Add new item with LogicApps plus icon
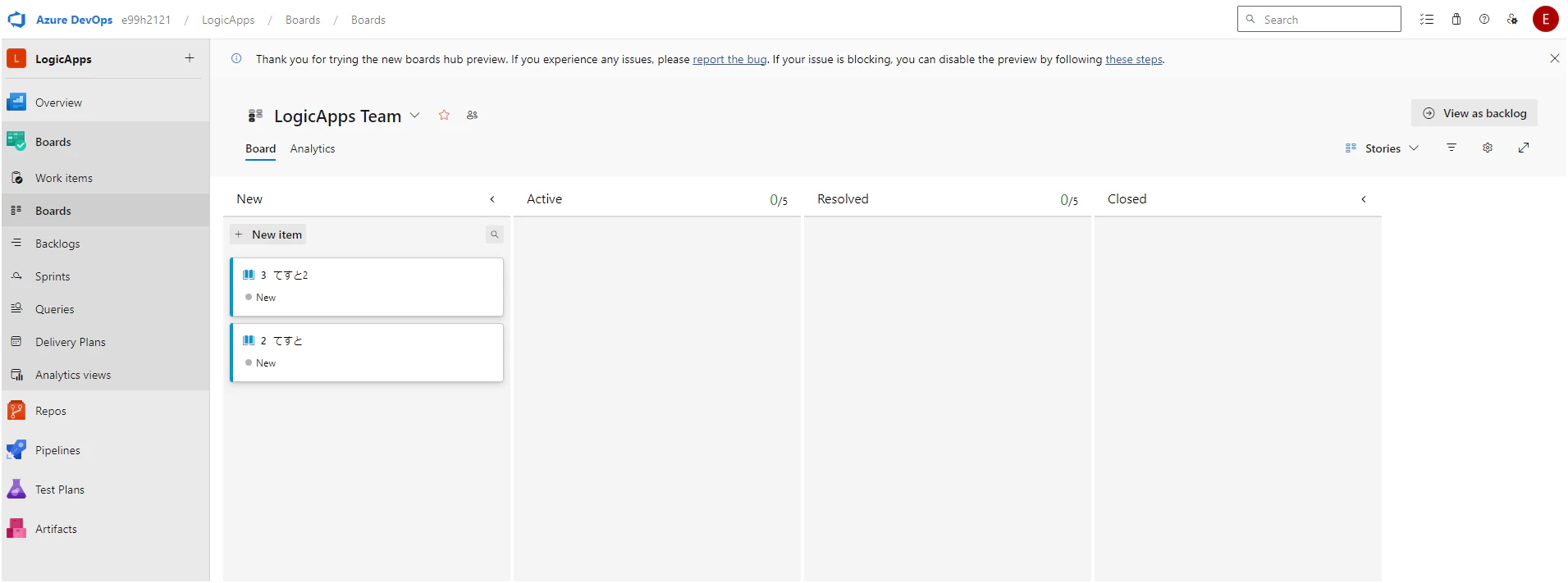This screenshot has width=1568, height=583. (190, 58)
